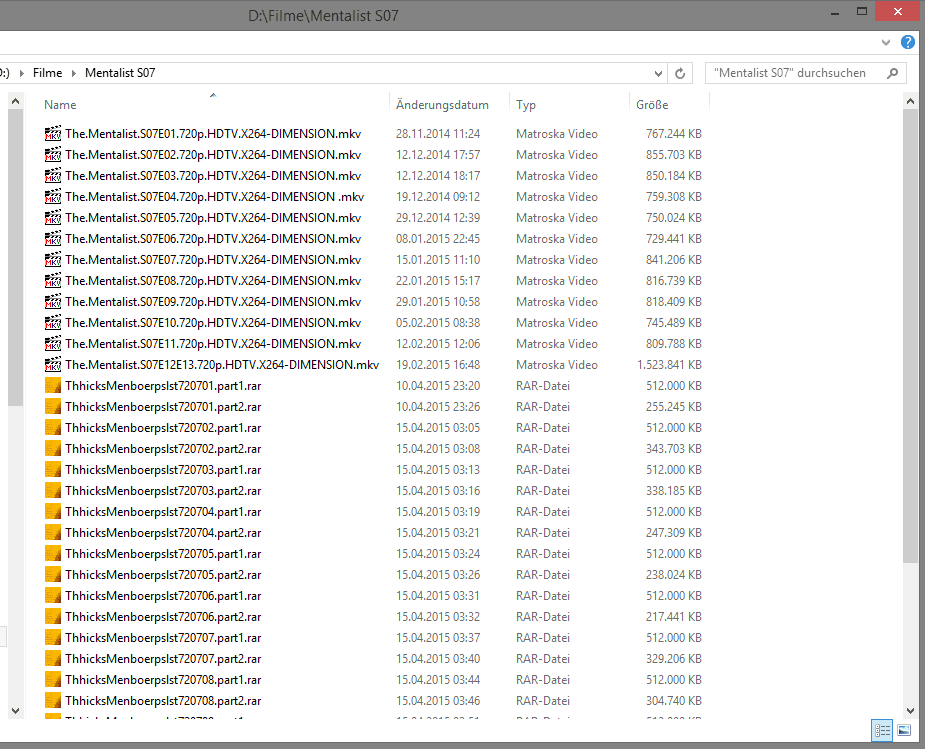Image resolution: width=925 pixels, height=749 pixels.
Task: Click file list scrollbar down arrow
Action: tap(910, 711)
